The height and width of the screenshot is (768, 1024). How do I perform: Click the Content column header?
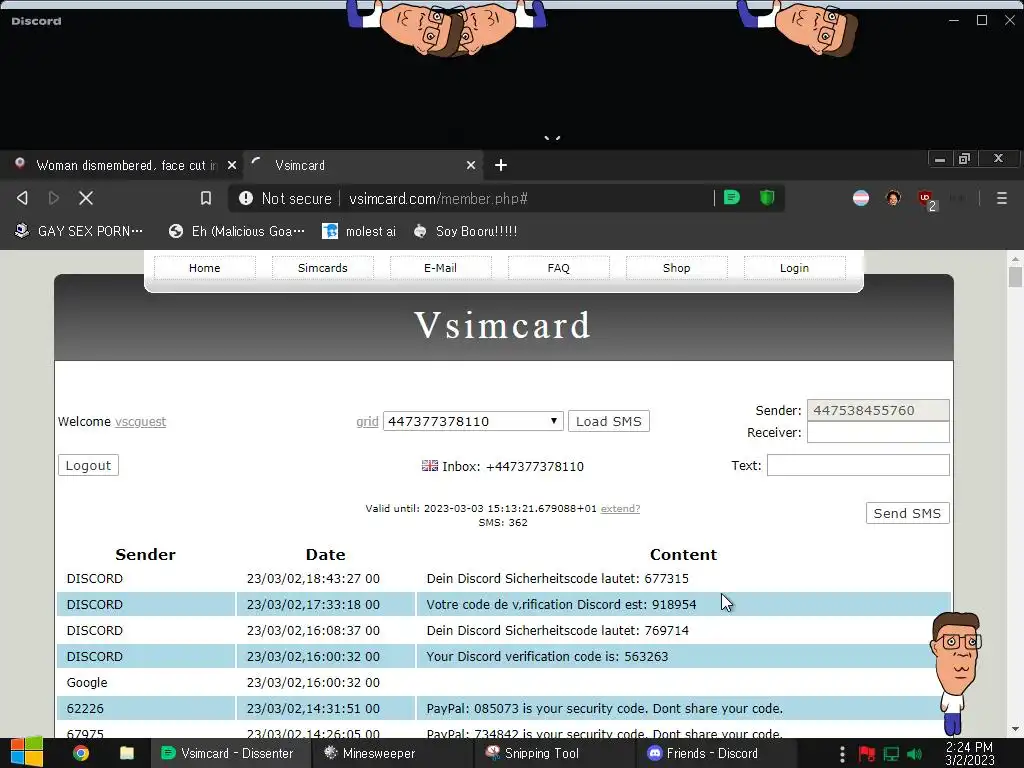point(683,554)
